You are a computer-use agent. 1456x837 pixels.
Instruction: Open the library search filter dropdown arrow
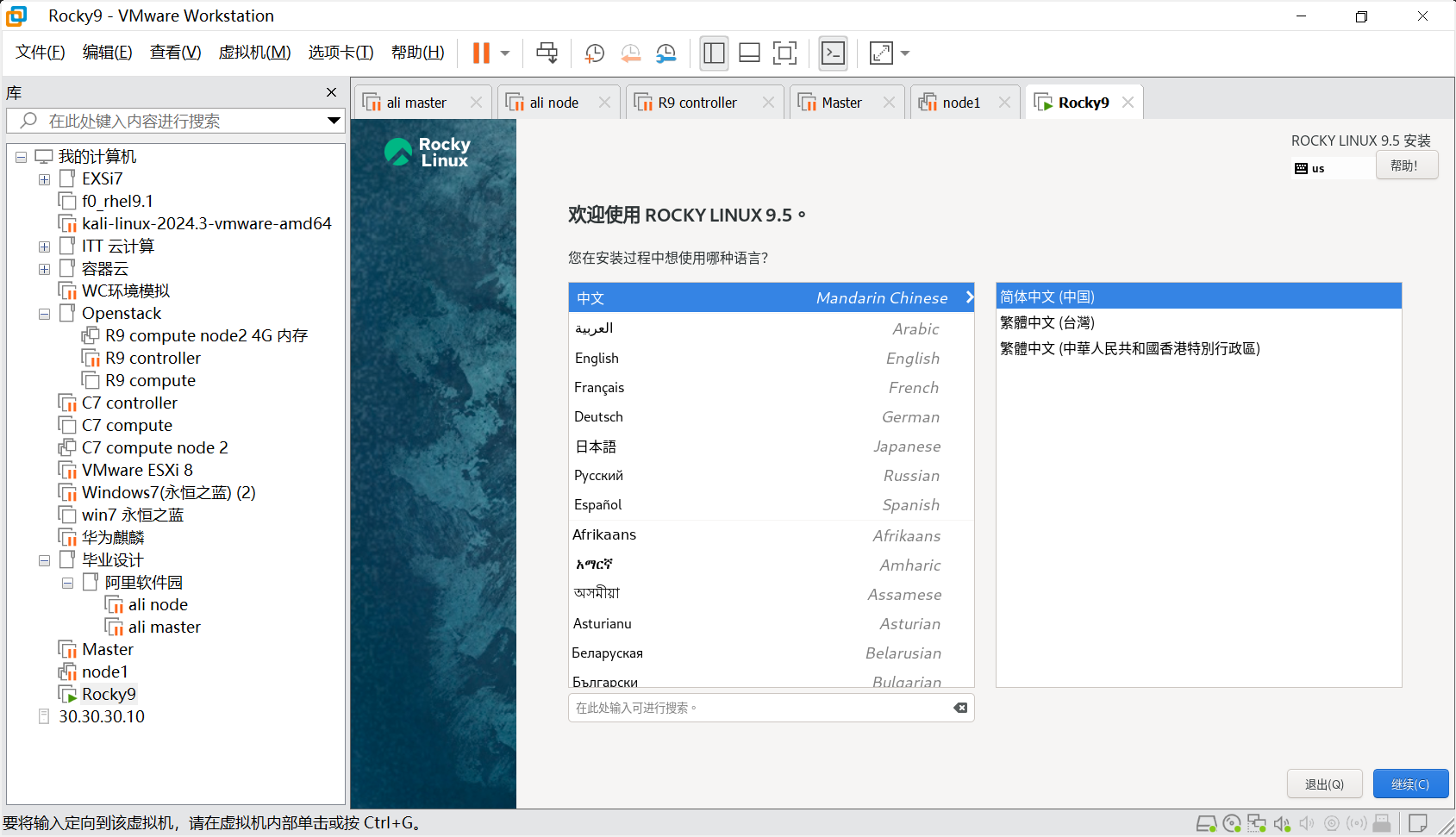(334, 121)
